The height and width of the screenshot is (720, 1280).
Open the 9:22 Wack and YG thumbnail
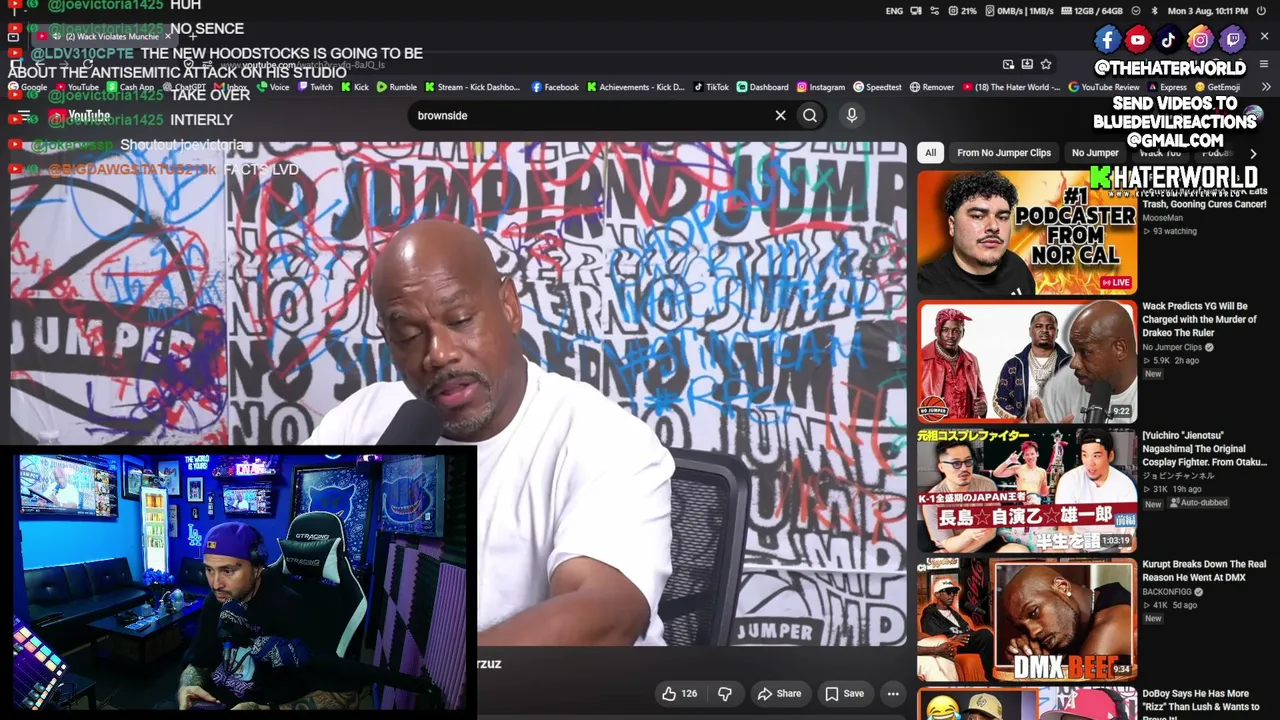1027,362
